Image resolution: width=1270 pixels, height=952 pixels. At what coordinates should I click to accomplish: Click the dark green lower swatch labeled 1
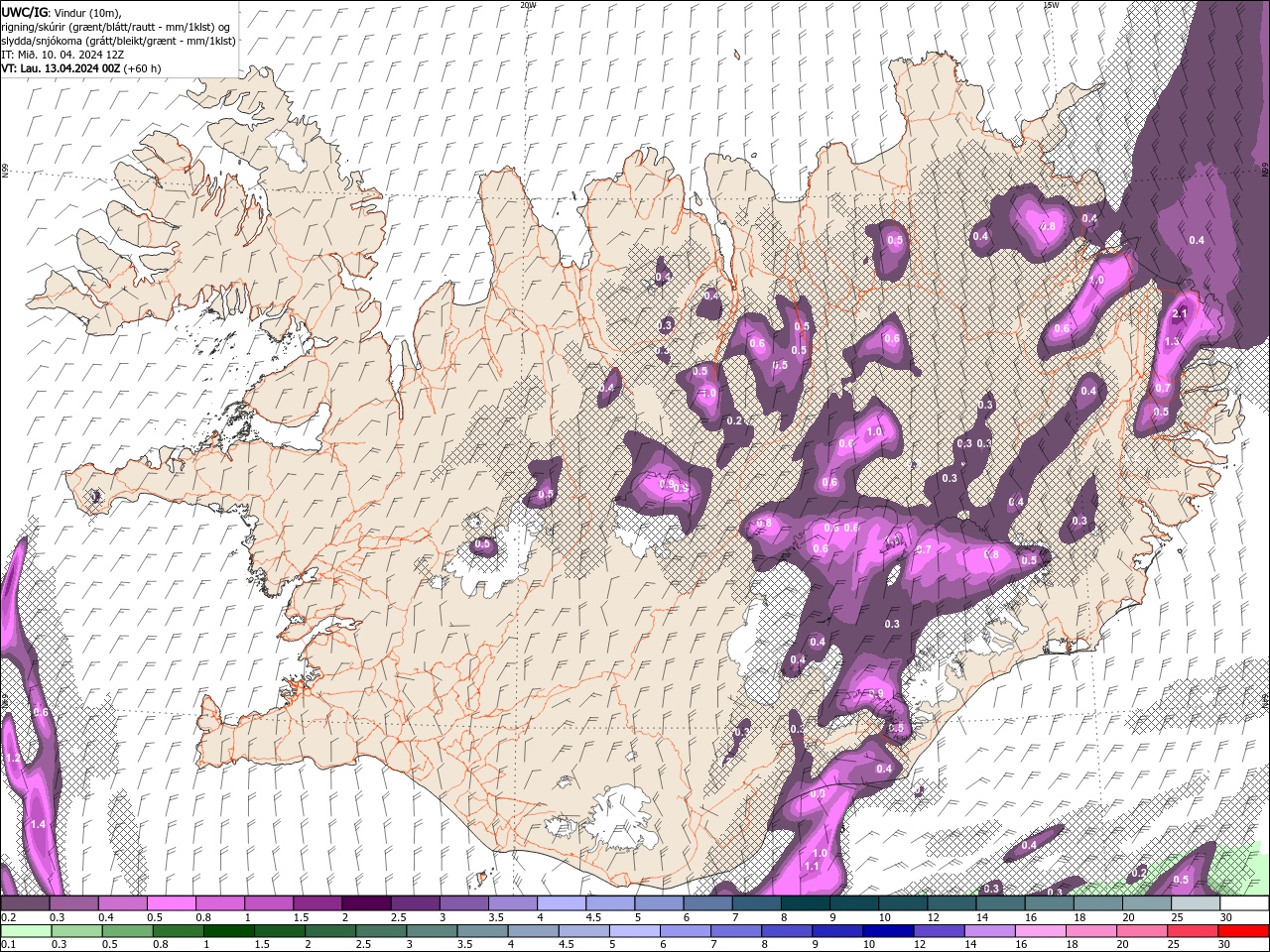229,931
